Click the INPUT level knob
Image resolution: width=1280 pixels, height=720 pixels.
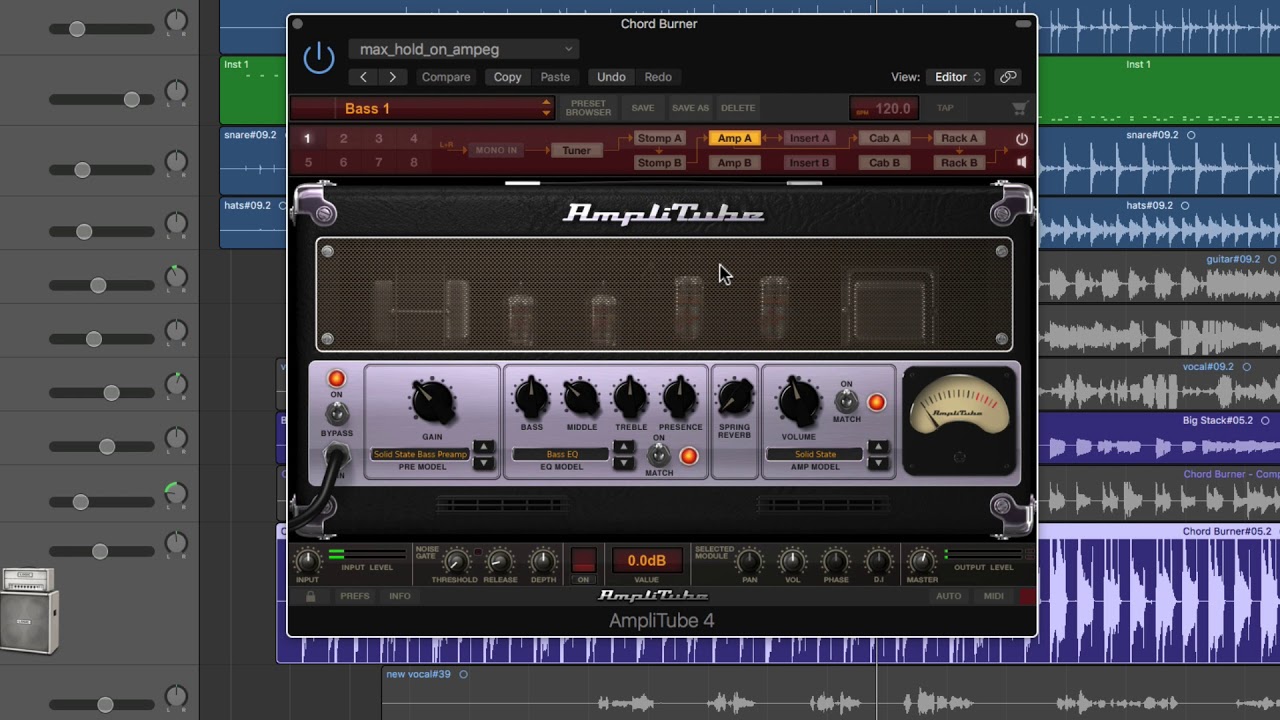pyautogui.click(x=308, y=561)
